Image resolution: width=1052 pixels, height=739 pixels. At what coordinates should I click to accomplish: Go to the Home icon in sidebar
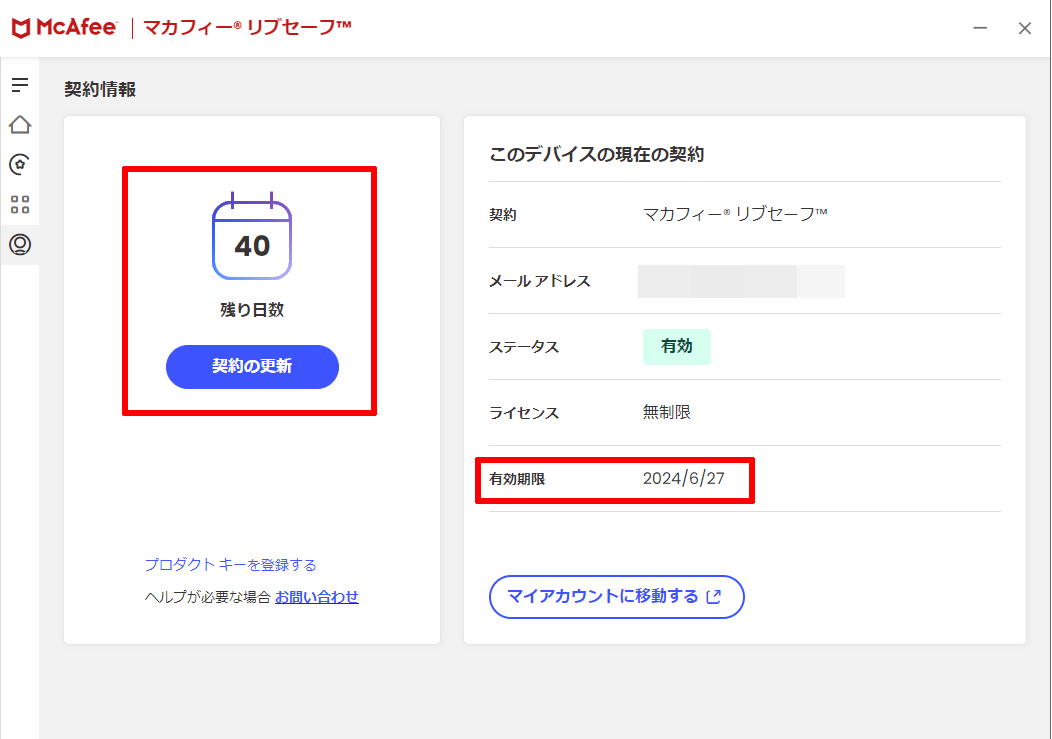[x=19, y=124]
